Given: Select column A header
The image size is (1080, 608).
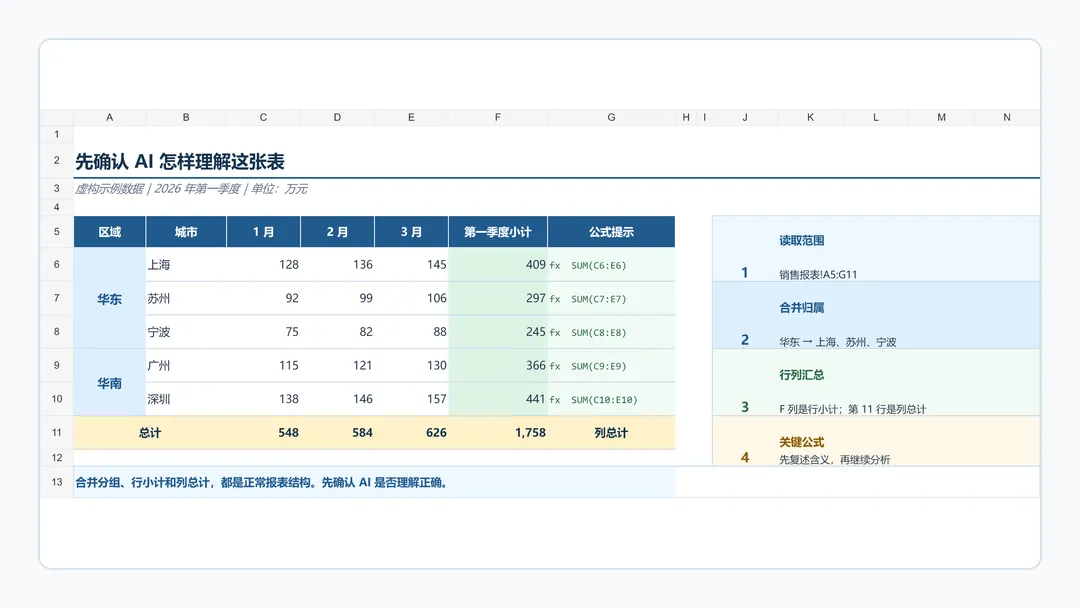Looking at the screenshot, I should tap(110, 118).
